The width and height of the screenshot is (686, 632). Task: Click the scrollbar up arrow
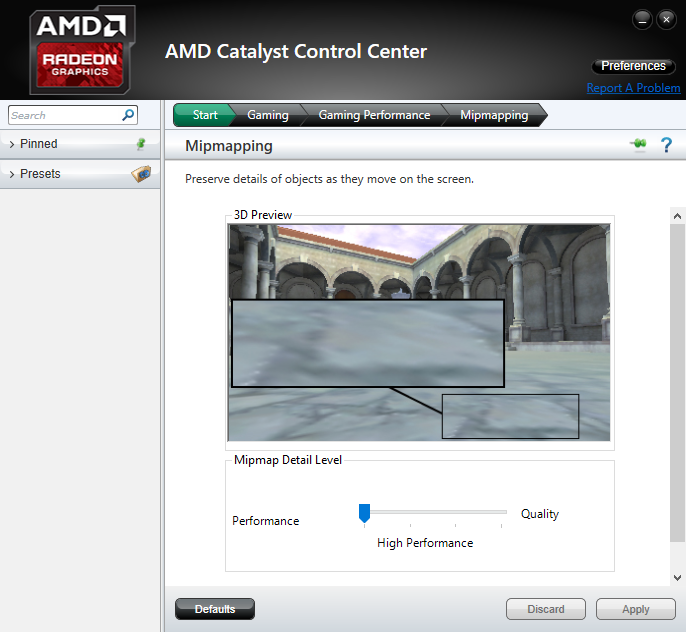point(677,216)
